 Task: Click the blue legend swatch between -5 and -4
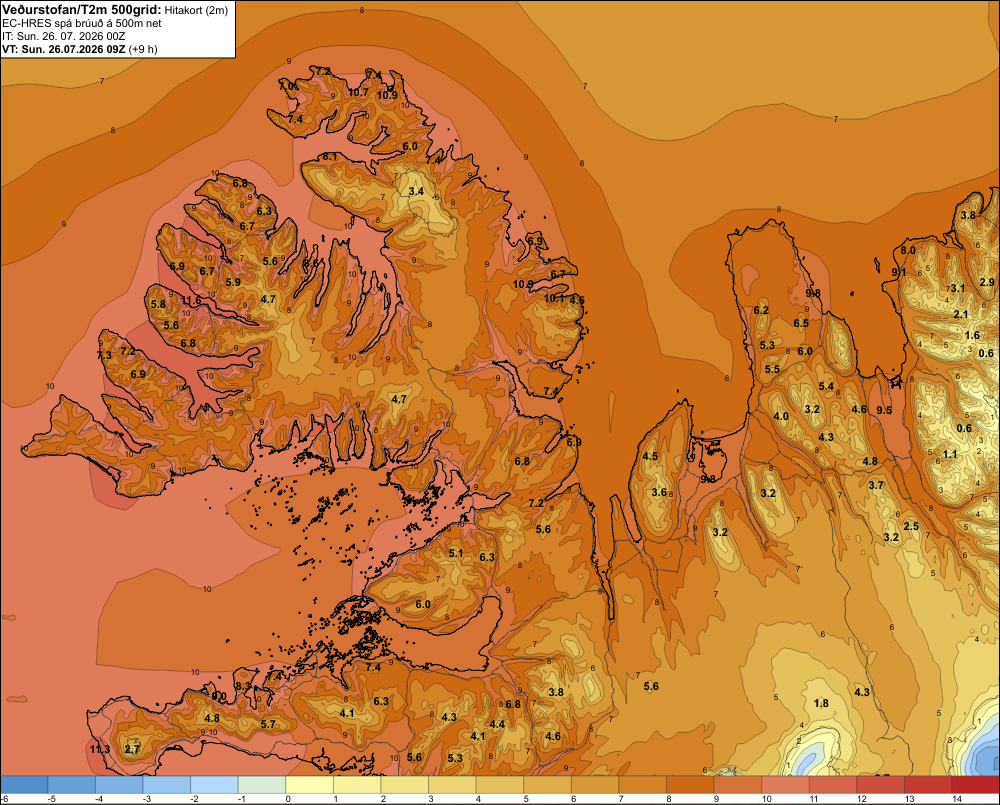pyautogui.click(x=71, y=785)
